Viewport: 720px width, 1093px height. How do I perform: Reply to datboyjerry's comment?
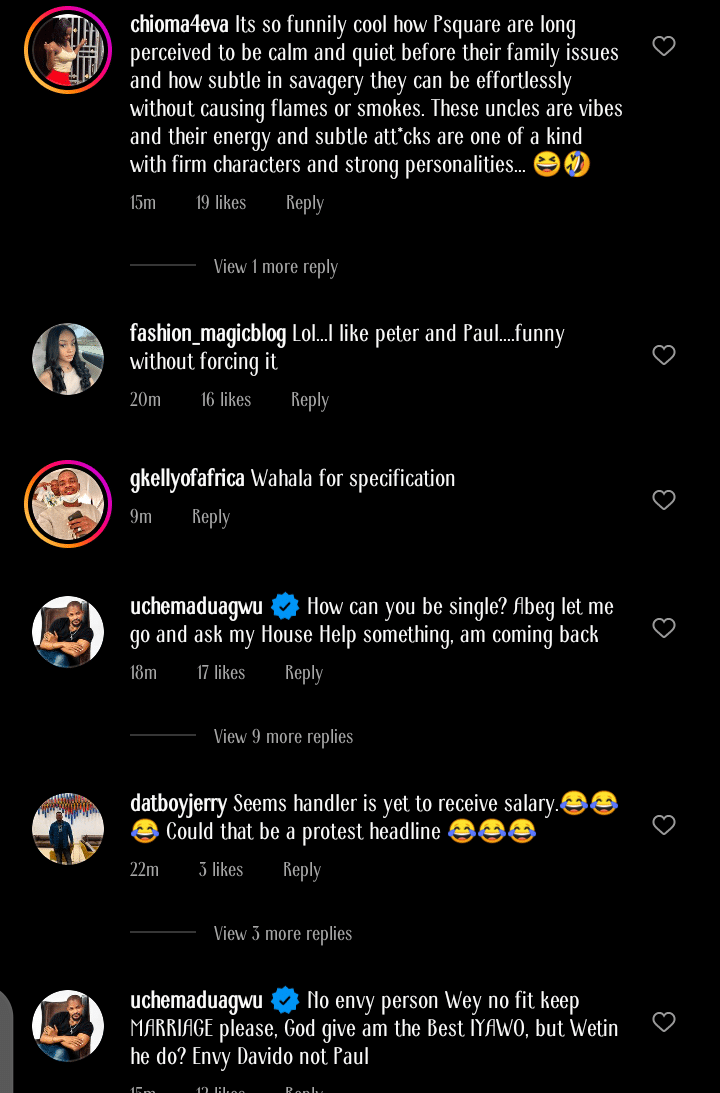[301, 870]
